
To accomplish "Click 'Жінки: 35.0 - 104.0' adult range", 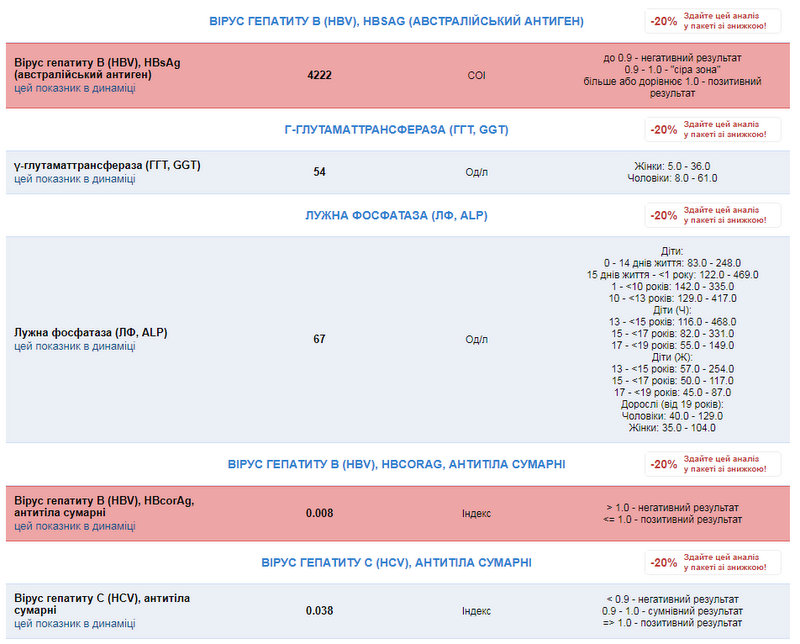I will pos(672,428).
